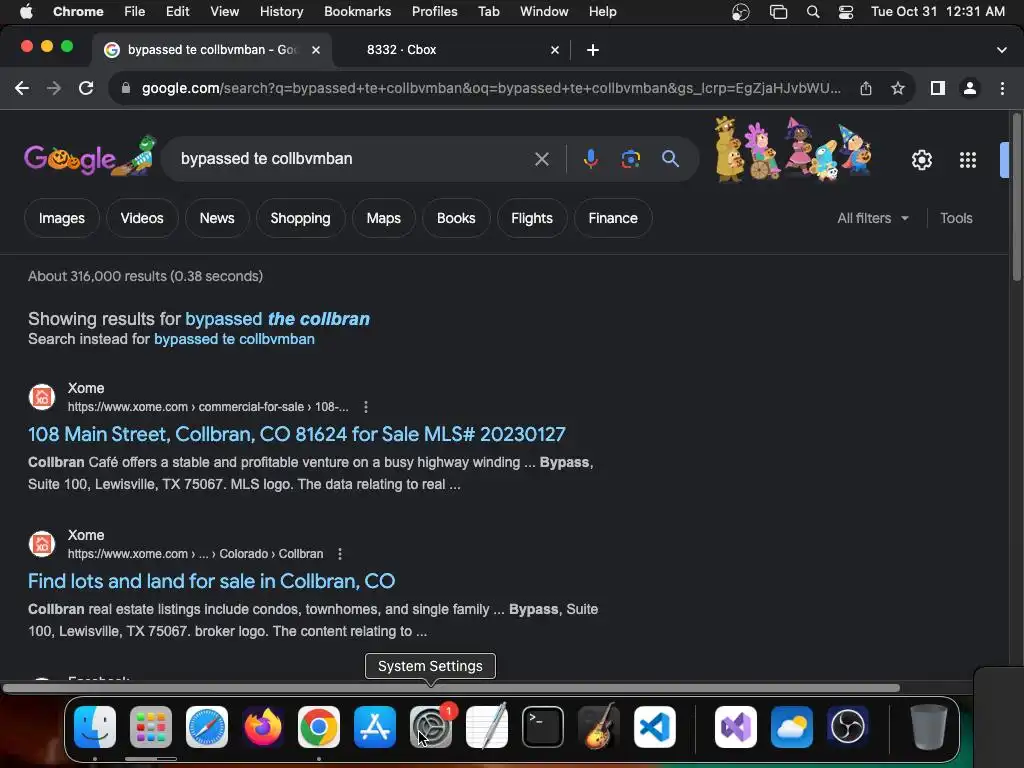Open Chrome profile avatar menu

click(x=970, y=88)
